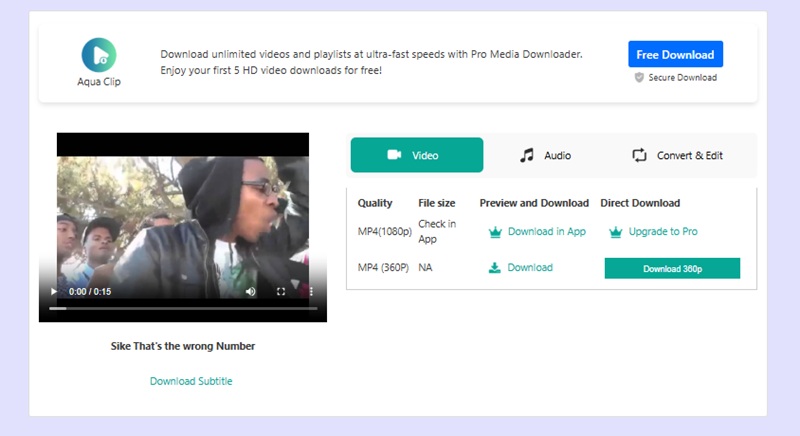
Task: Click the download arrow icon for MP4 360P
Action: coord(494,268)
